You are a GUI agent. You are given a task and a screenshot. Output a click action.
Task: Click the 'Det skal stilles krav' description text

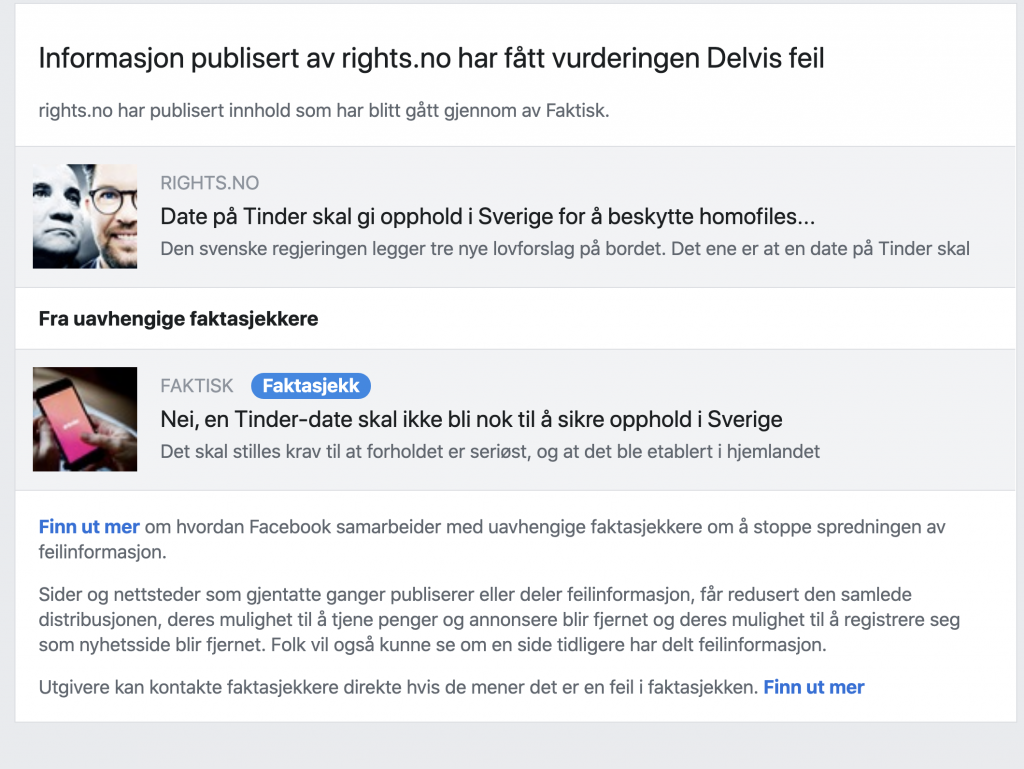tap(490, 451)
